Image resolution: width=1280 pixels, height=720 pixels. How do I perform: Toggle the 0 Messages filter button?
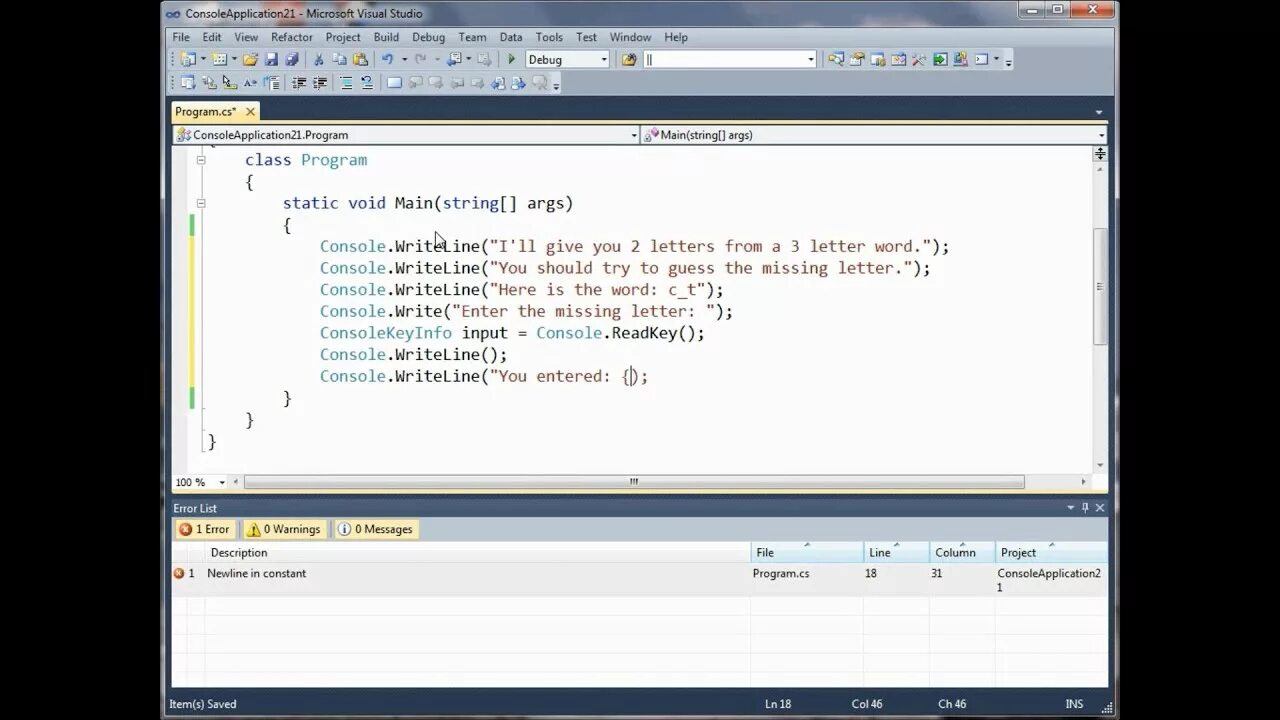tap(375, 529)
